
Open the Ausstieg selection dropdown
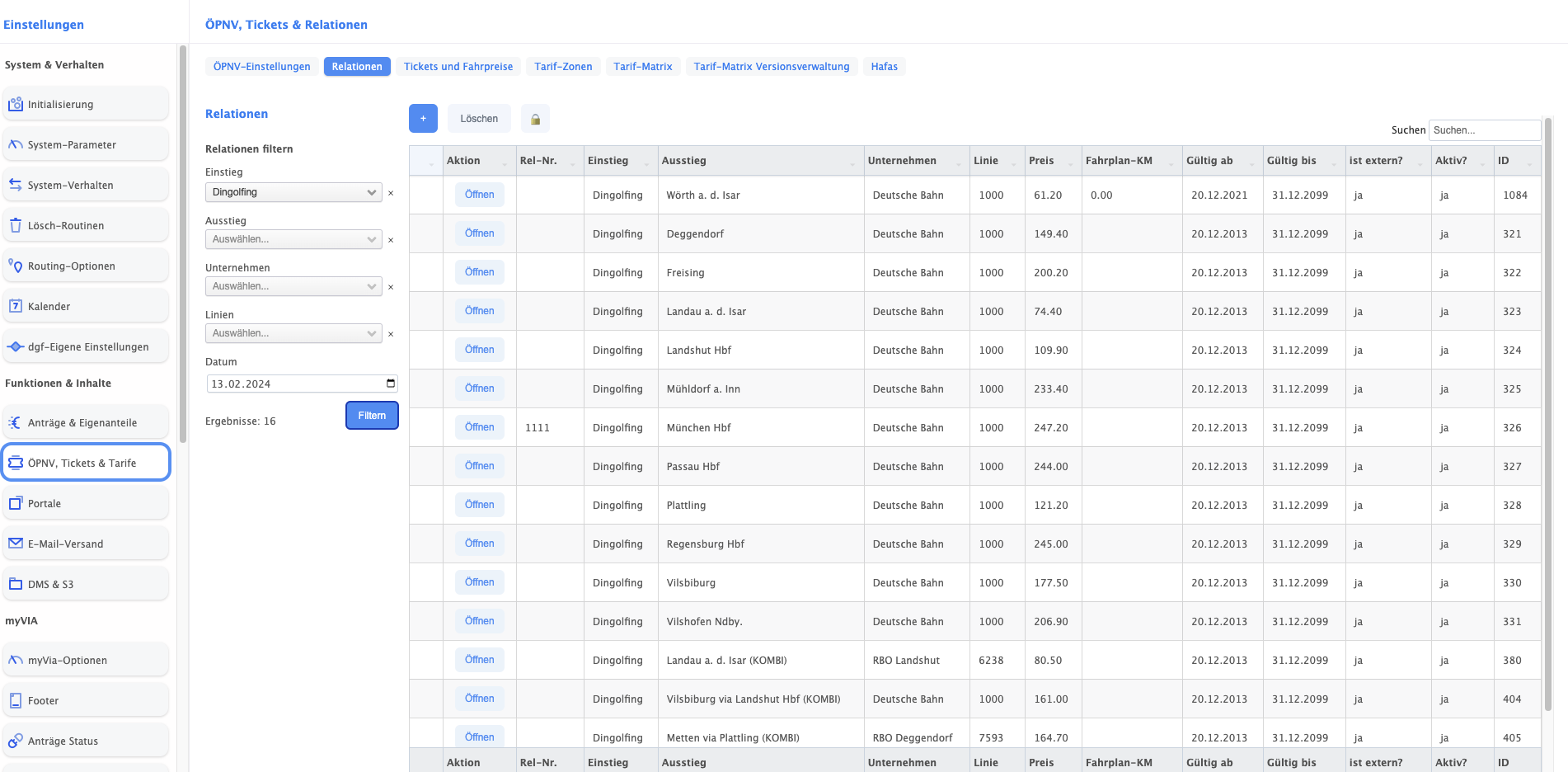pos(293,239)
